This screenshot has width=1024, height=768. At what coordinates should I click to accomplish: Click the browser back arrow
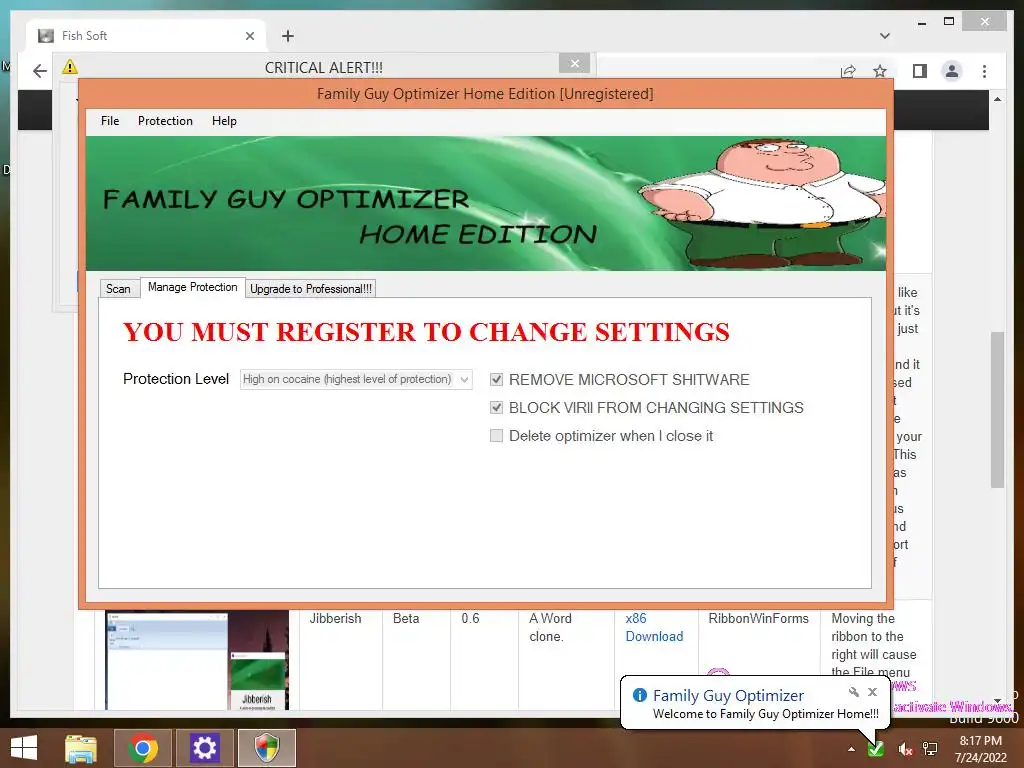40,71
